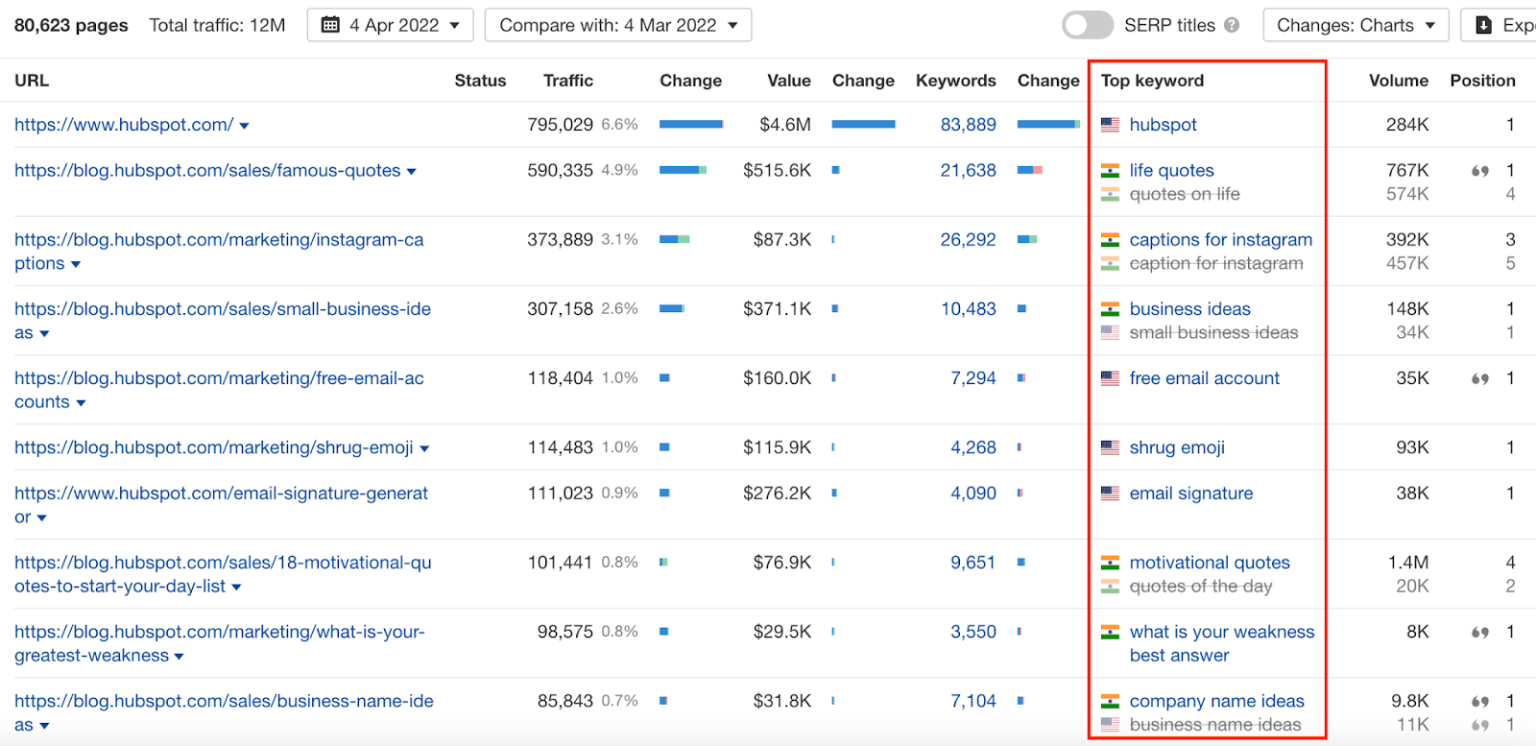Image resolution: width=1536 pixels, height=746 pixels.
Task: Open the business ideas keyword link
Action: pyautogui.click(x=1190, y=309)
